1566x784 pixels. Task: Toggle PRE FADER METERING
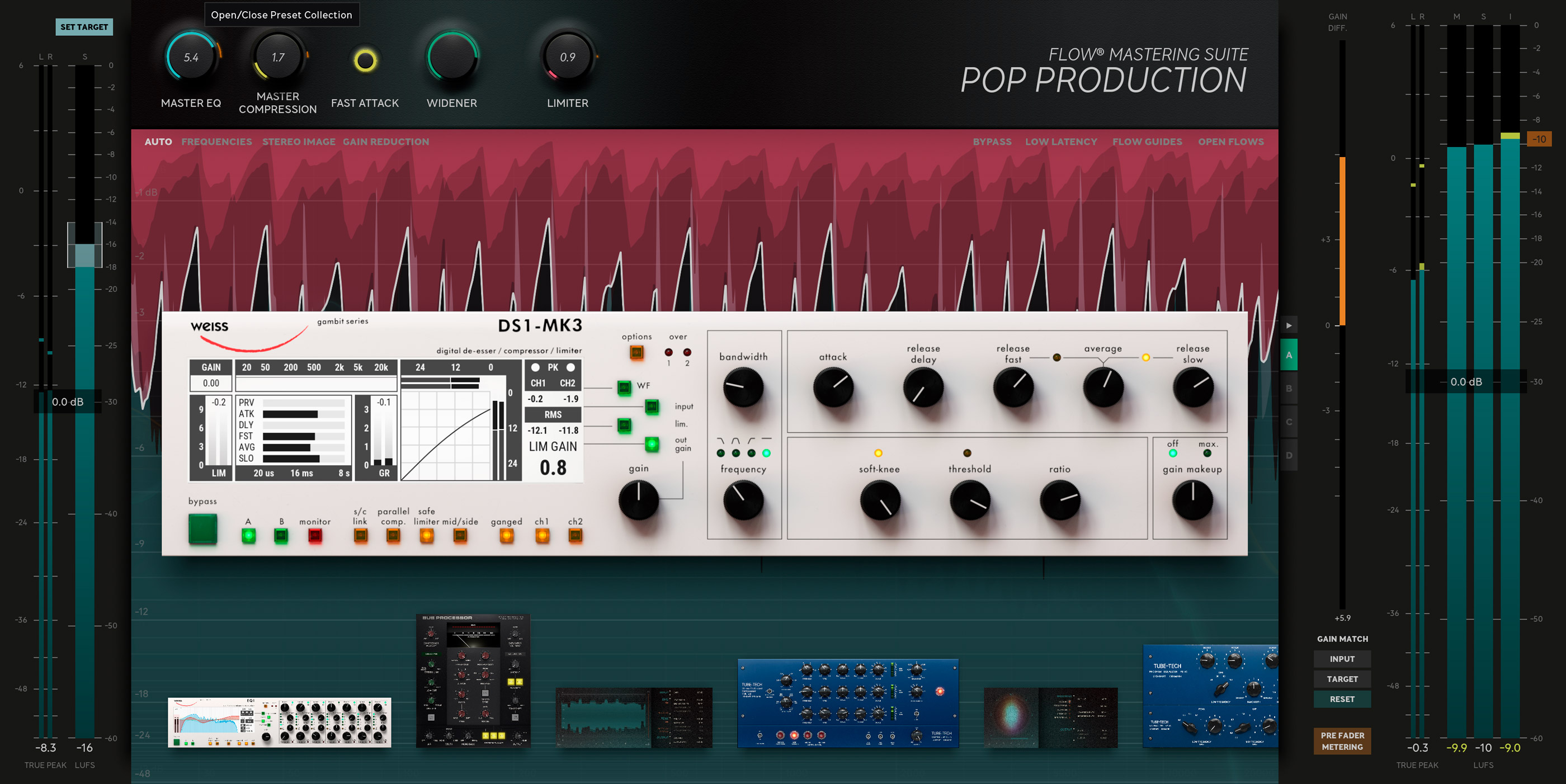[1342, 741]
